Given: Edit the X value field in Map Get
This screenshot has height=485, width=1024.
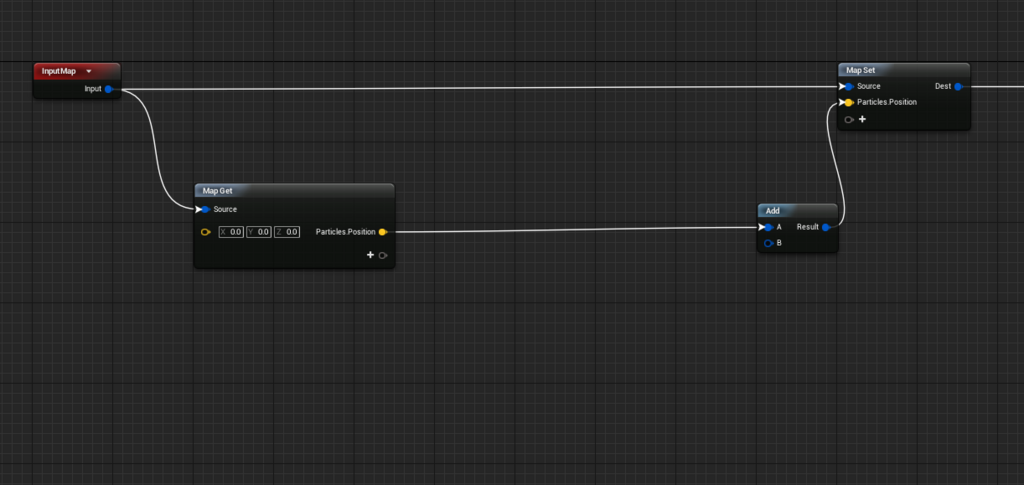Looking at the screenshot, I should click(231, 232).
